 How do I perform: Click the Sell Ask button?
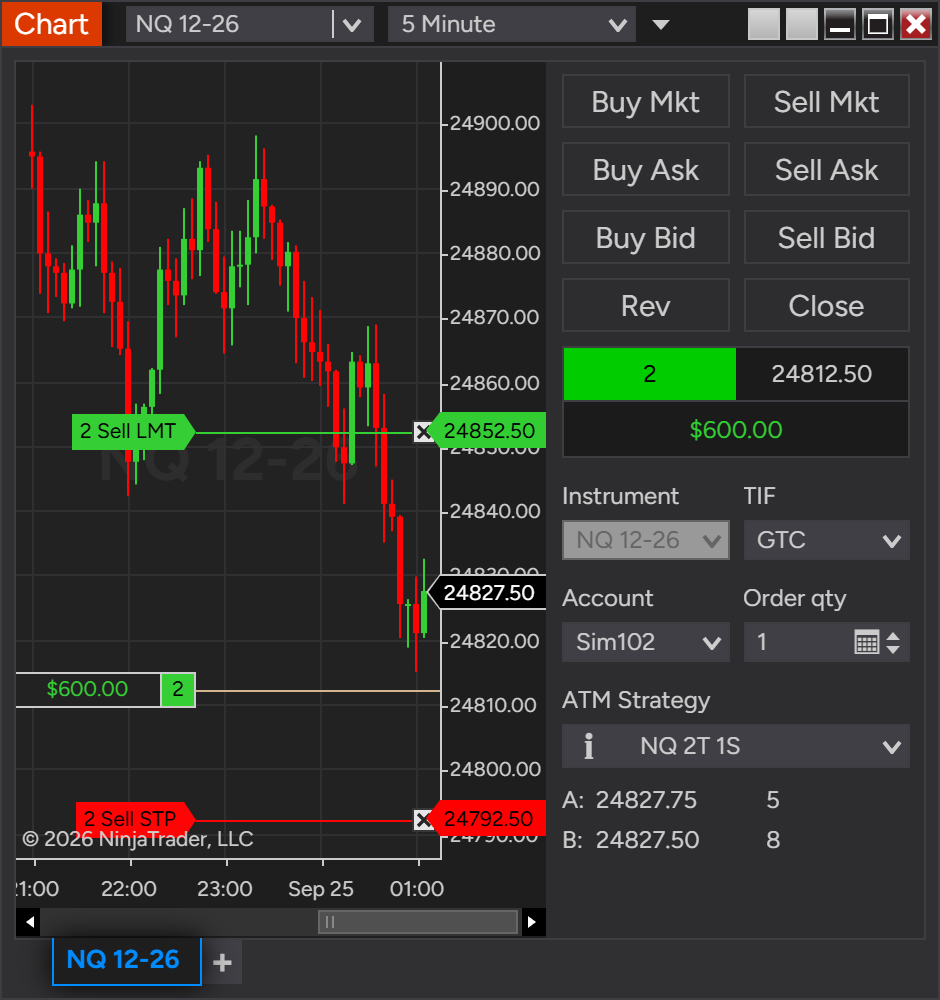click(x=826, y=170)
